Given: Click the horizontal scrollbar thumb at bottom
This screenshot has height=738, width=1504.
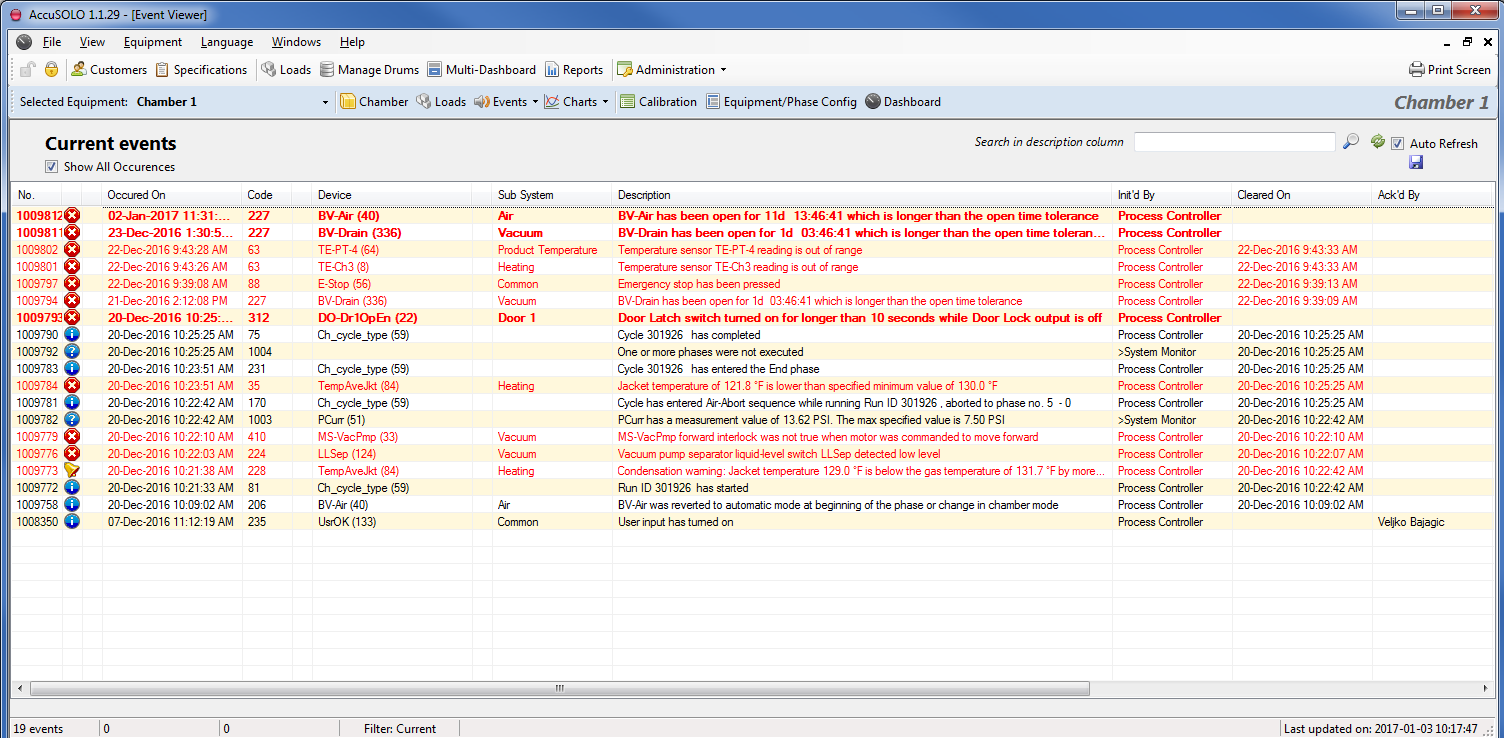Looking at the screenshot, I should [x=559, y=688].
